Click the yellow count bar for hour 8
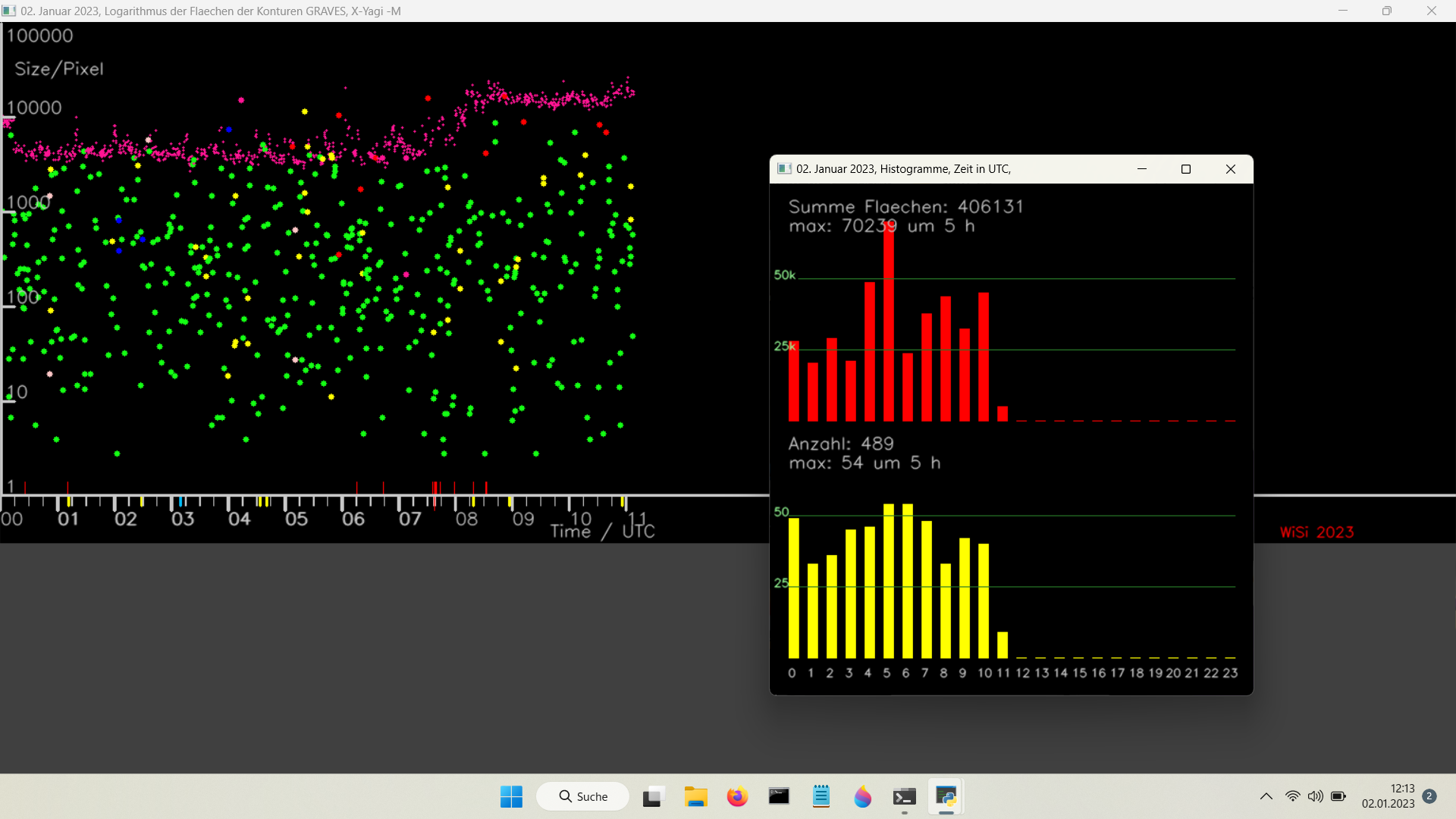The width and height of the screenshot is (1456, 819). (946, 611)
